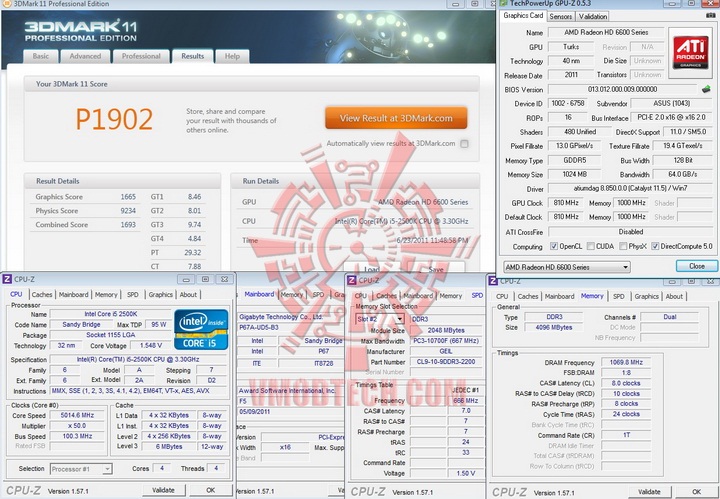The height and width of the screenshot is (499, 720).
Task: Enable automatically view results at 3DMark.com
Action: click(x=464, y=144)
